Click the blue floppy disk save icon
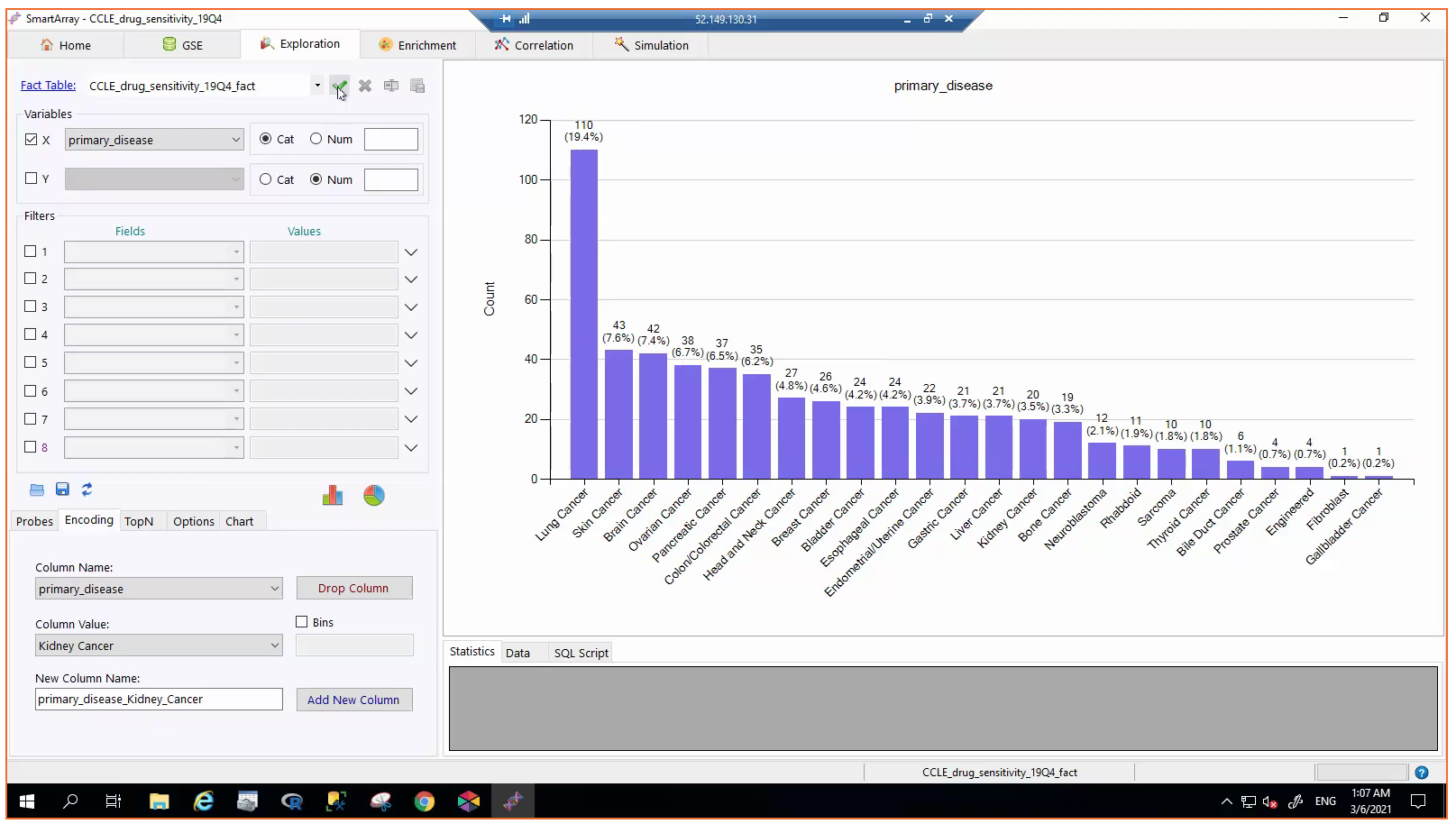This screenshot has width=1456, height=833. pos(62,490)
